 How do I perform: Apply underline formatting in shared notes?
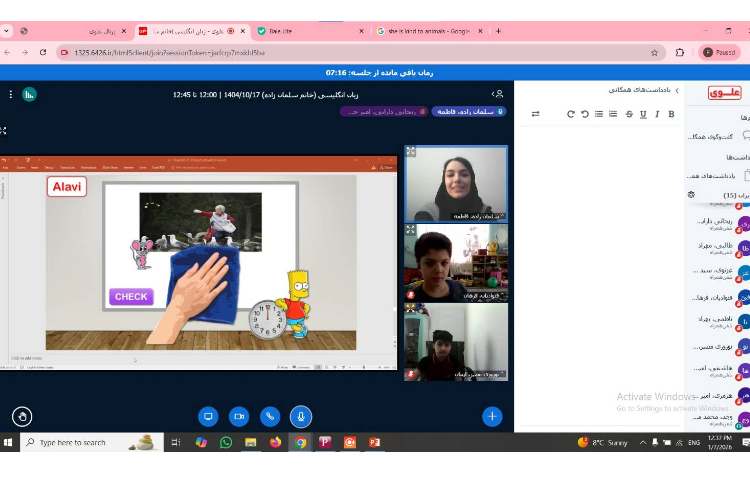pos(643,114)
